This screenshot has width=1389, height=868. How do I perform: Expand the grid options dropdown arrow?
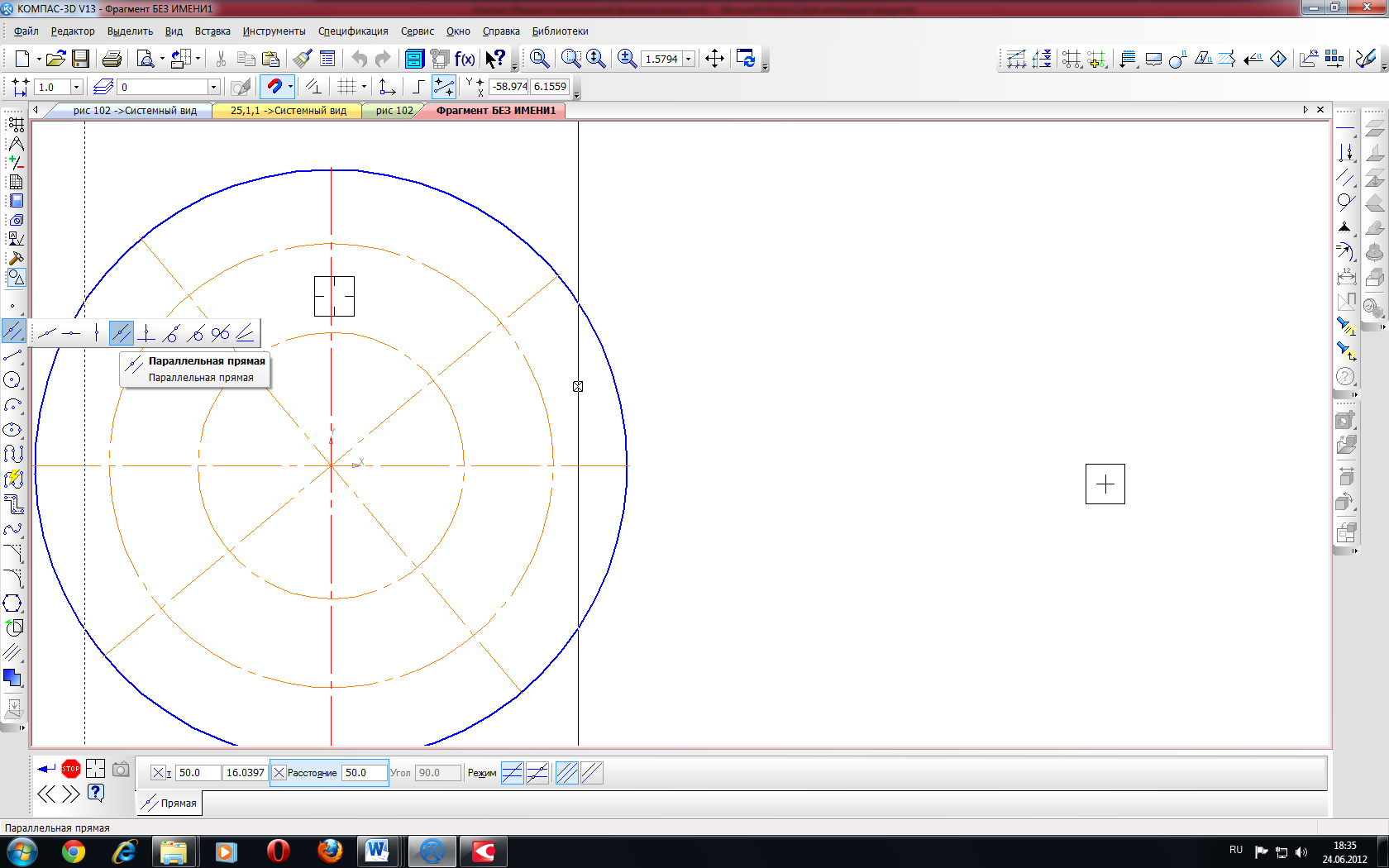[x=364, y=87]
